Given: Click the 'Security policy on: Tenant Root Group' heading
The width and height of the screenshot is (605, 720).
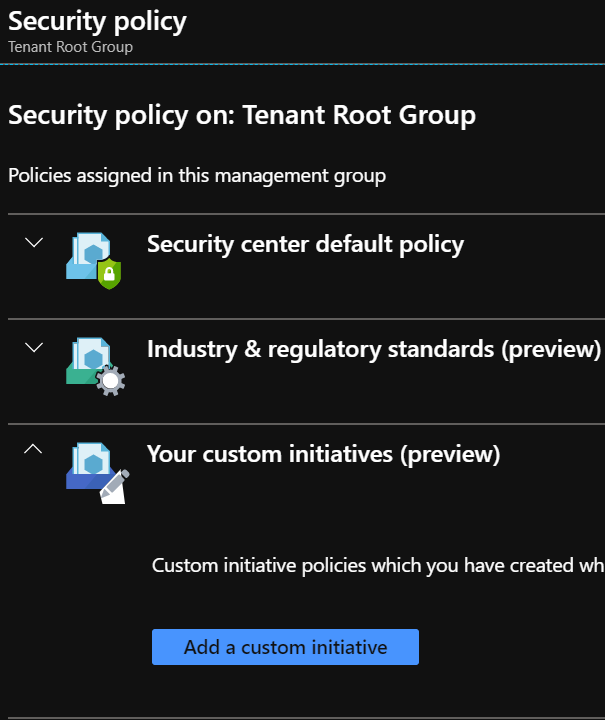Looking at the screenshot, I should pos(242,115).
